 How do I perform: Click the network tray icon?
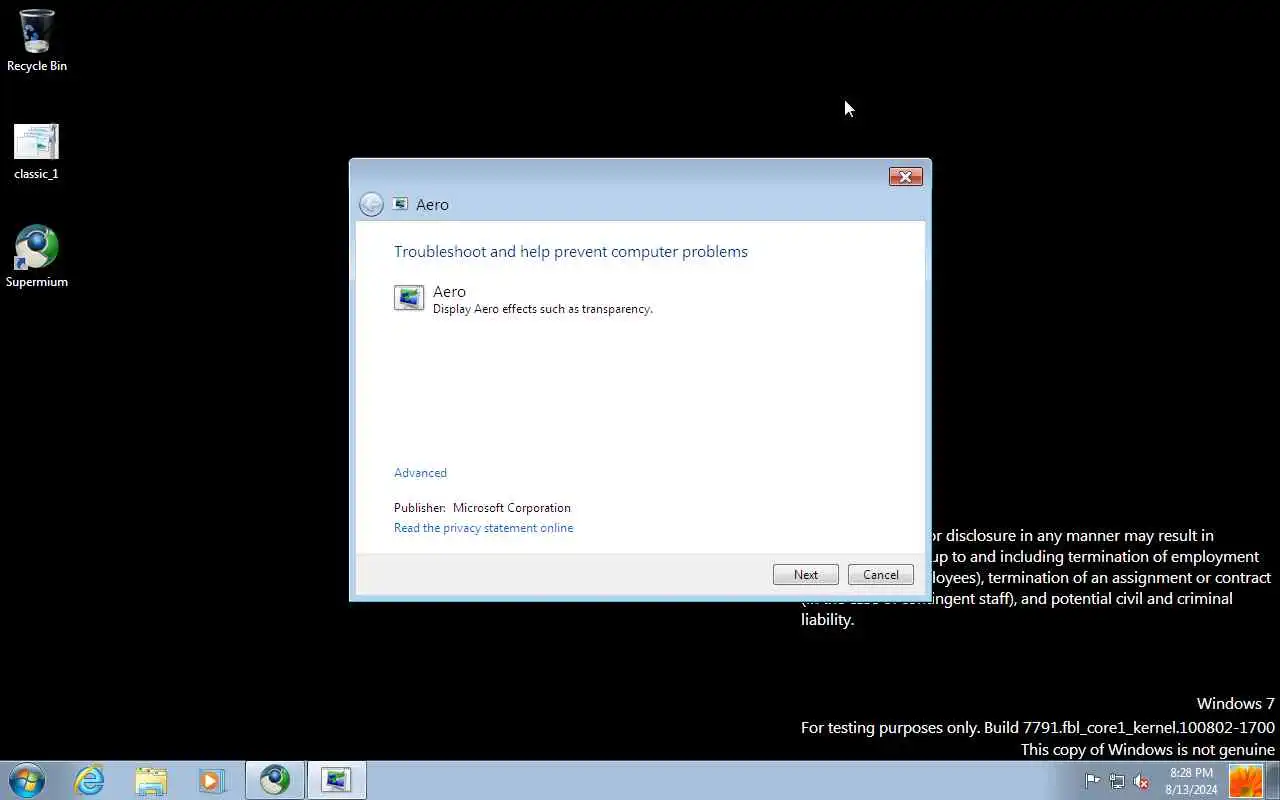click(x=1117, y=781)
